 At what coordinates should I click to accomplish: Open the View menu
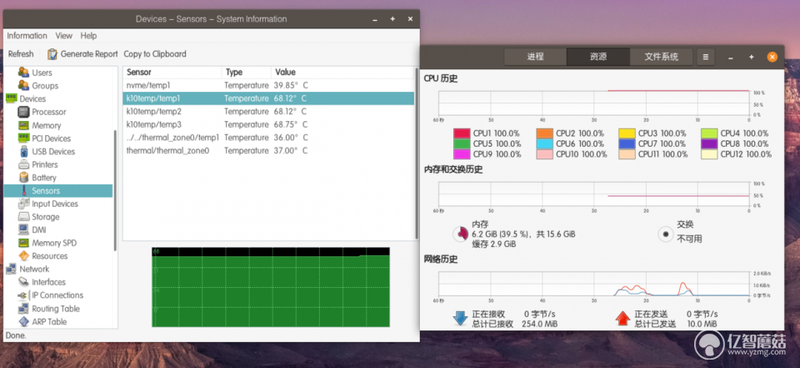pos(64,36)
